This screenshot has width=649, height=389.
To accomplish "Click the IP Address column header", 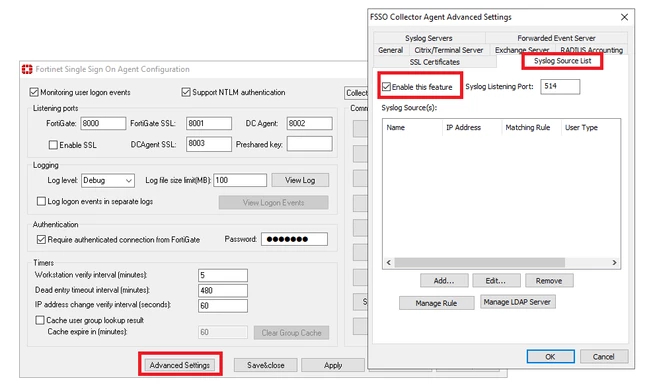I will click(x=472, y=127).
